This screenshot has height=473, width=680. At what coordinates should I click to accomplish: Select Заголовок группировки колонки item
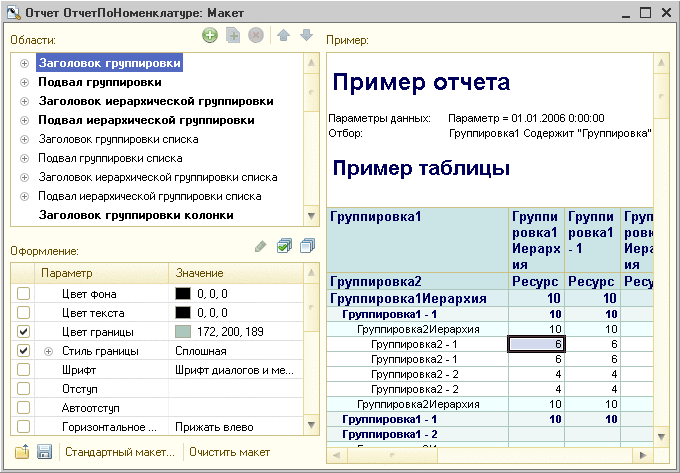(136, 215)
